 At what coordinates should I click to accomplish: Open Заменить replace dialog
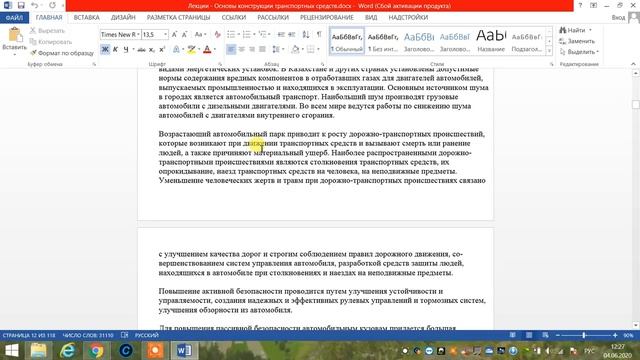pyautogui.click(x=577, y=41)
